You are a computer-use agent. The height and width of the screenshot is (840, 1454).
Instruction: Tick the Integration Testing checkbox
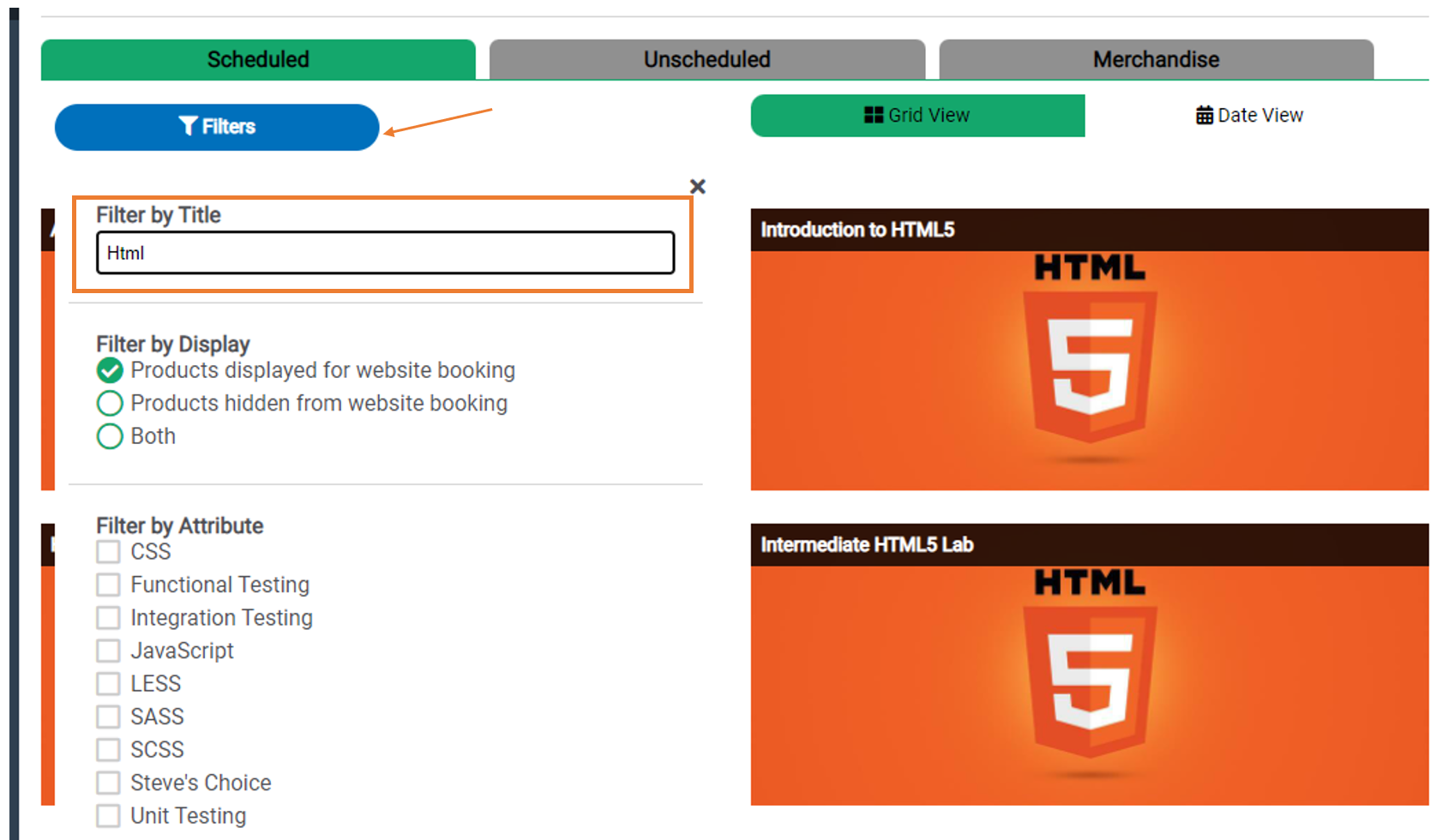pyautogui.click(x=108, y=618)
